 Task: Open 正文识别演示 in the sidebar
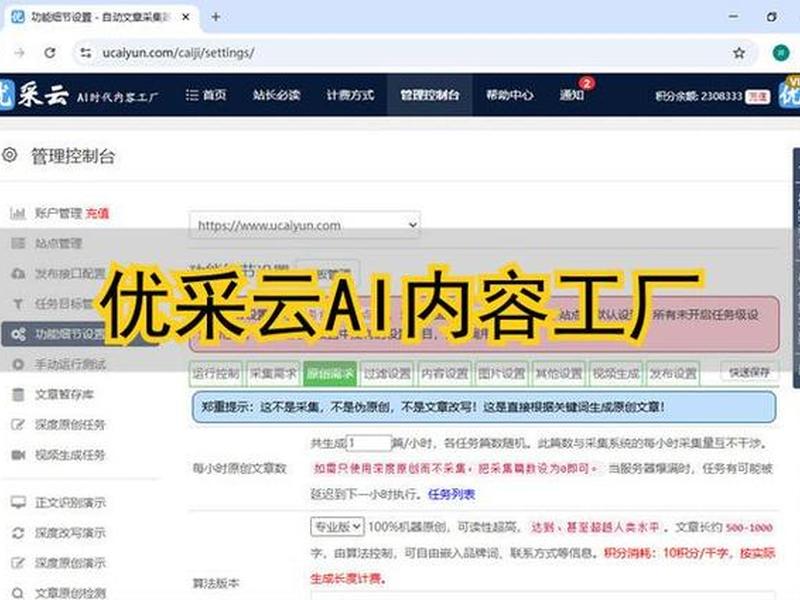pos(70,503)
